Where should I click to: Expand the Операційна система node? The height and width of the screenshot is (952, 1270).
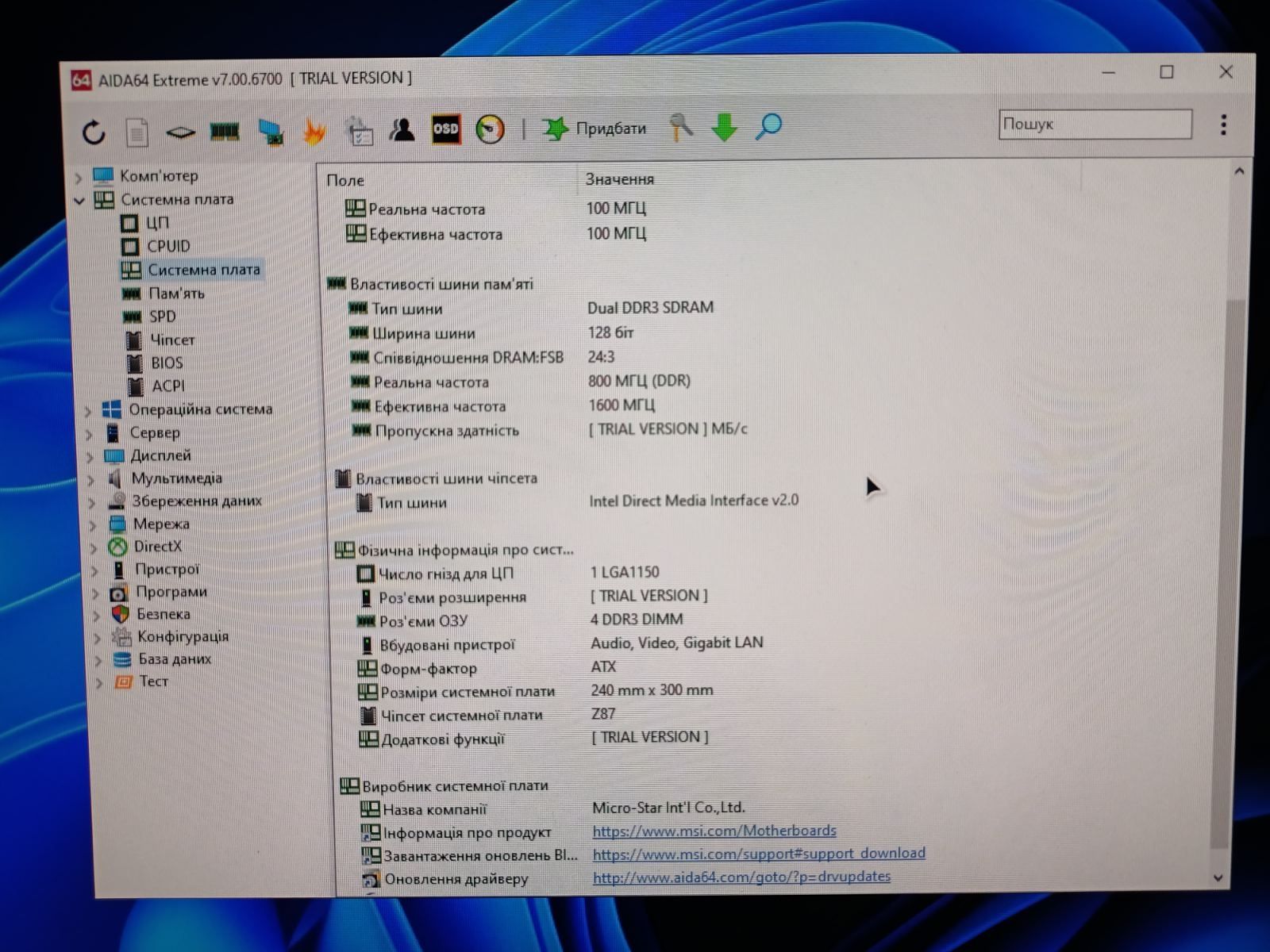[88, 411]
